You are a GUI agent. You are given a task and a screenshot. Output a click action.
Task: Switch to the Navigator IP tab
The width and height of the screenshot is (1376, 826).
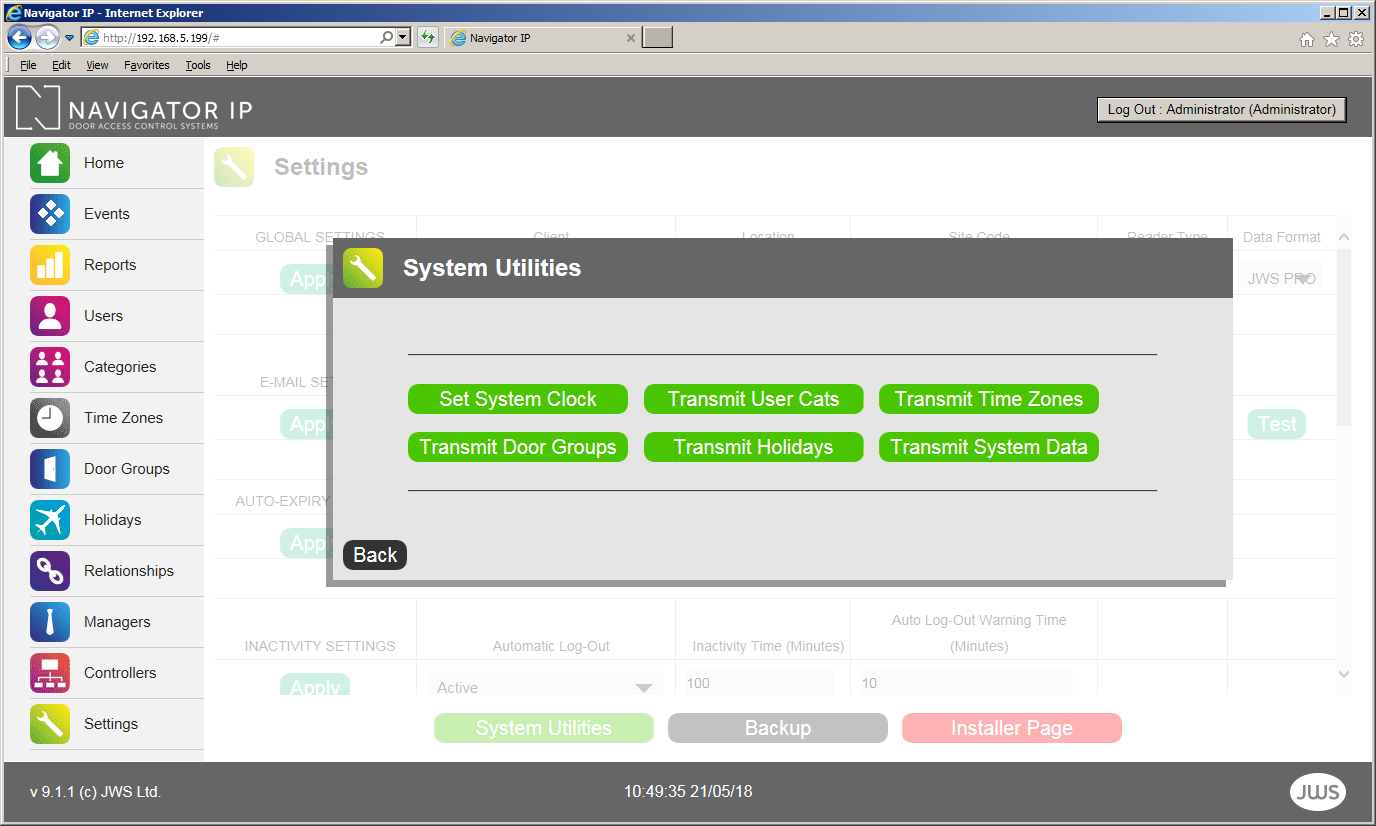tap(542, 38)
